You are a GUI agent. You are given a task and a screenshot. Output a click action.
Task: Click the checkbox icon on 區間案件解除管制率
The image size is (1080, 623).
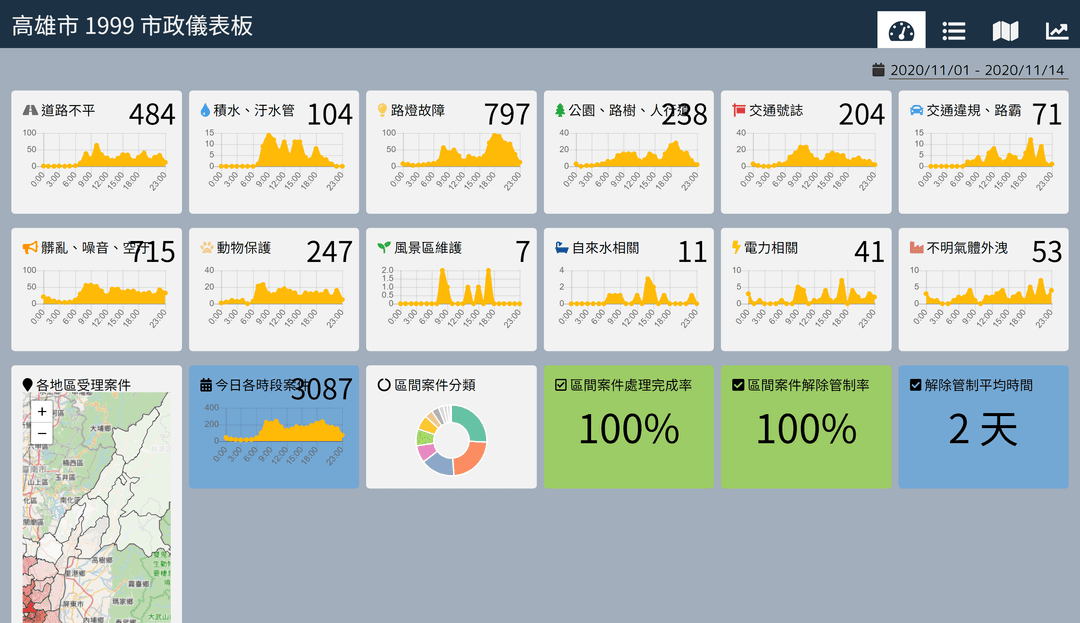[x=738, y=385]
